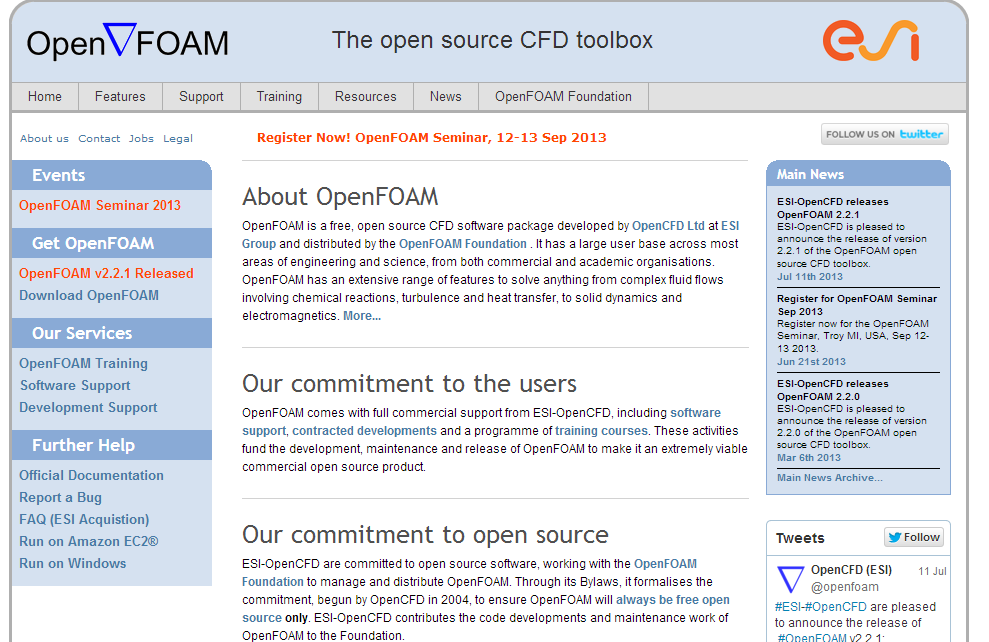Open the Legal link
Viewport: 989px width, 642px height.
pyautogui.click(x=178, y=139)
